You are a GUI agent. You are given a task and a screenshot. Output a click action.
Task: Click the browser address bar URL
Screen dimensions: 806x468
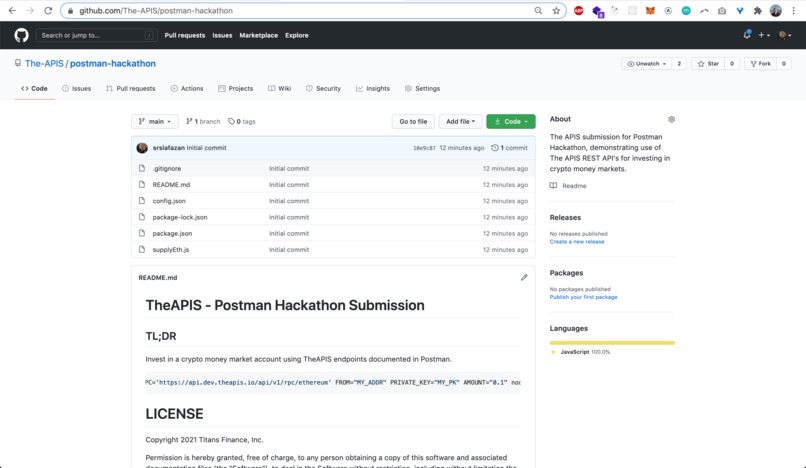point(156,10)
